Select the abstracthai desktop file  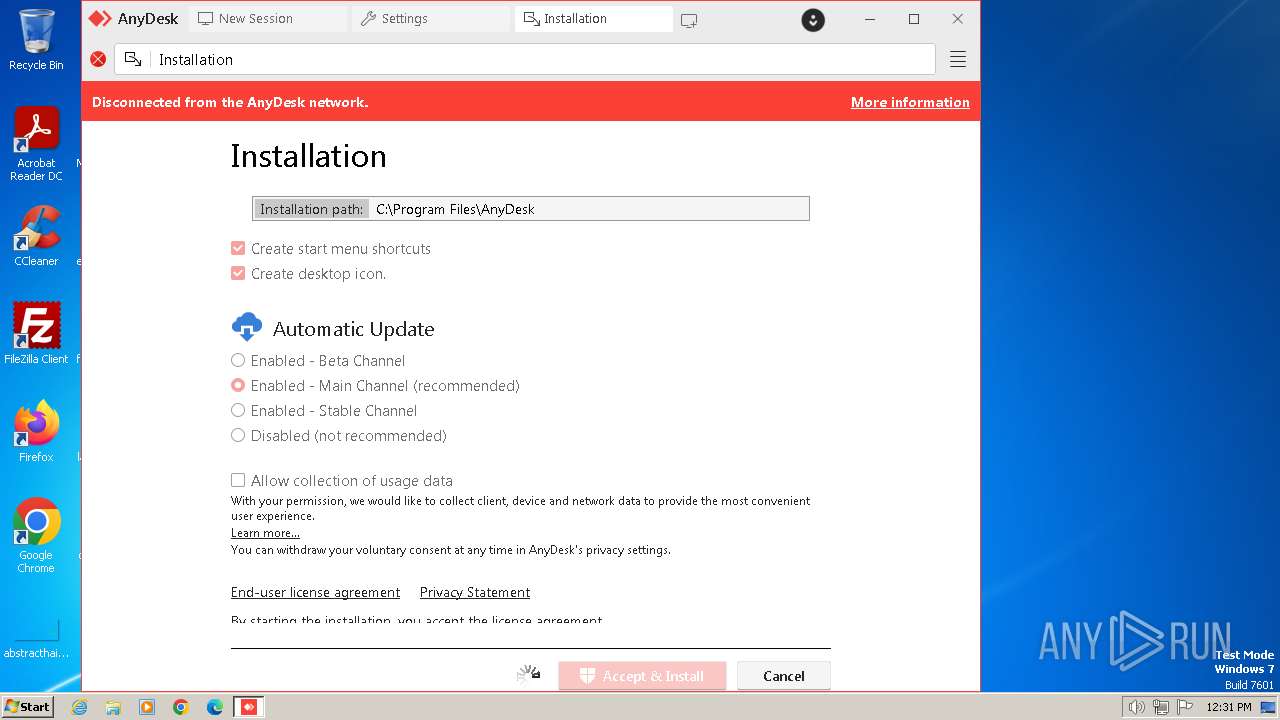click(36, 638)
